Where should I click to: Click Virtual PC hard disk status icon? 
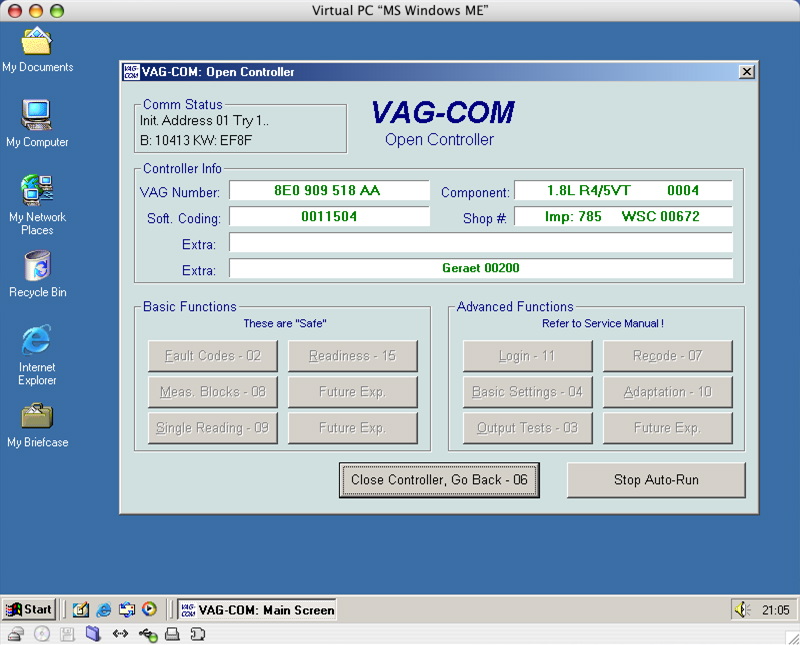pos(16,634)
